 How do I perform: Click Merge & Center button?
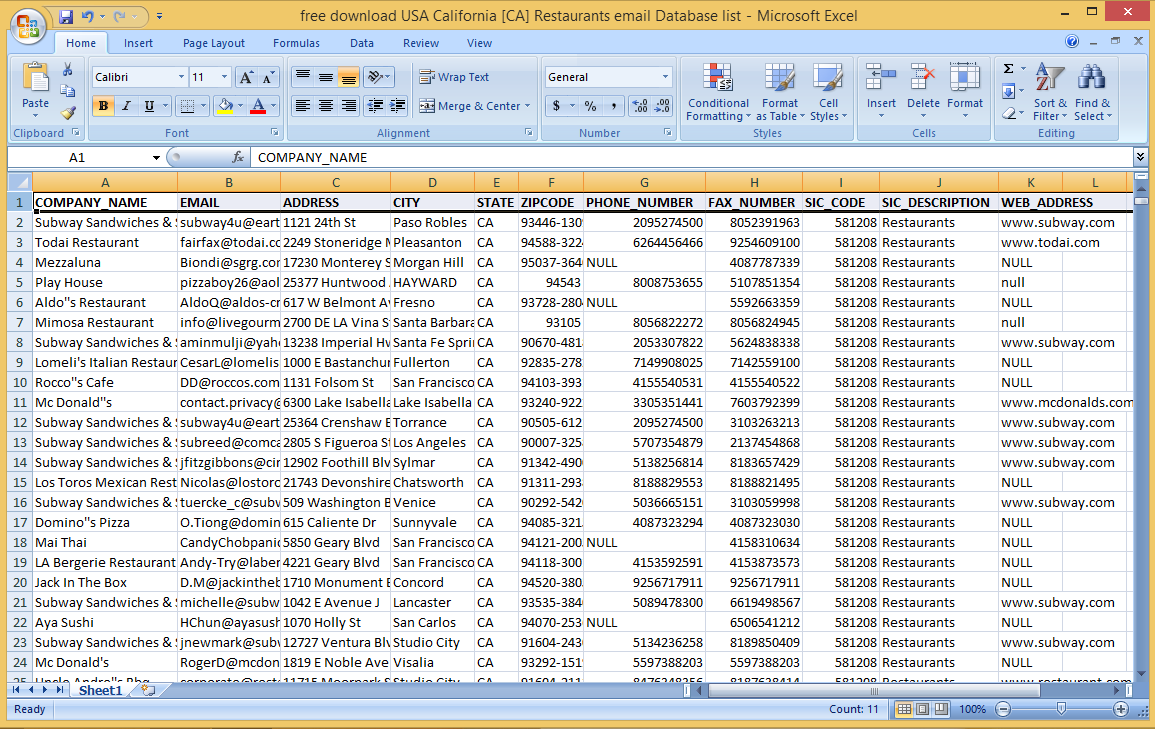(x=470, y=106)
